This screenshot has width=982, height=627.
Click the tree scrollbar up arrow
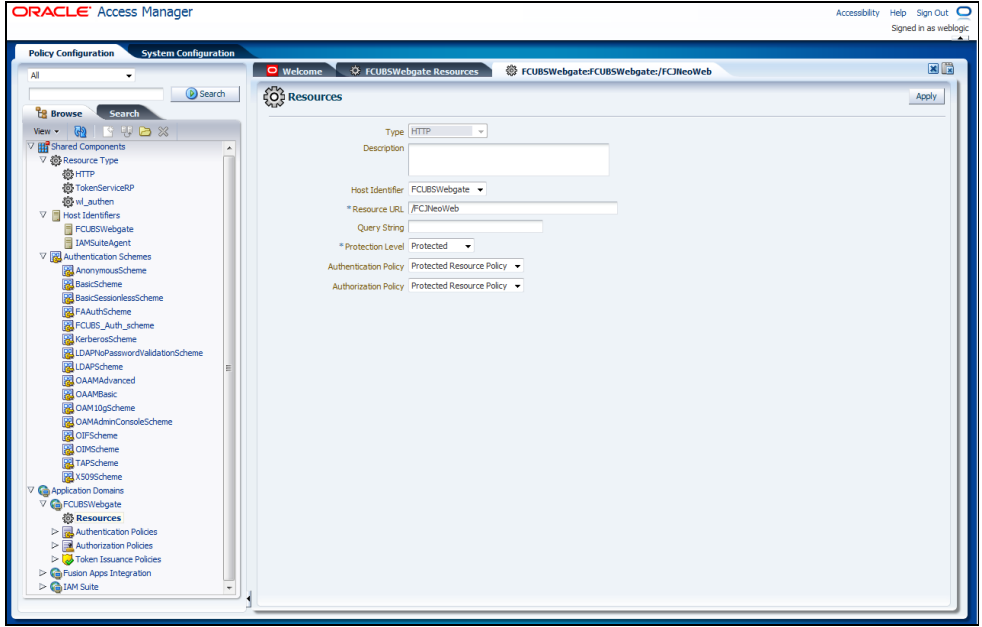229,148
